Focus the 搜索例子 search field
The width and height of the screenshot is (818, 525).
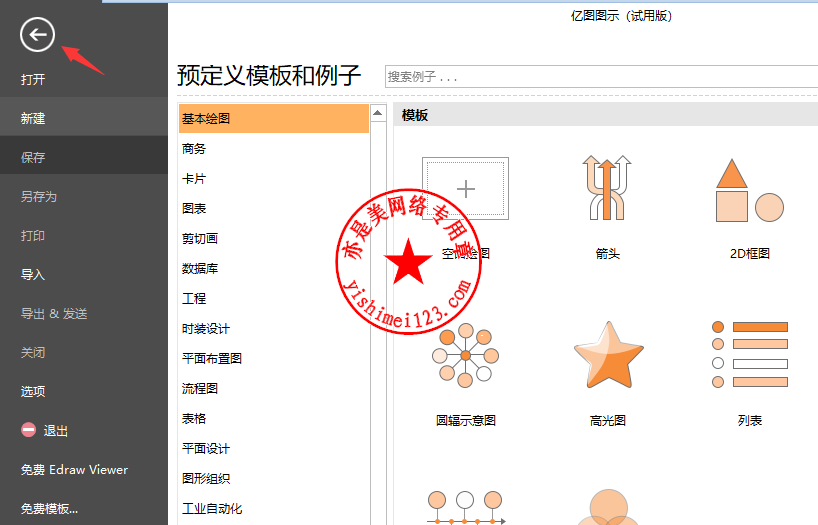[x=601, y=77]
